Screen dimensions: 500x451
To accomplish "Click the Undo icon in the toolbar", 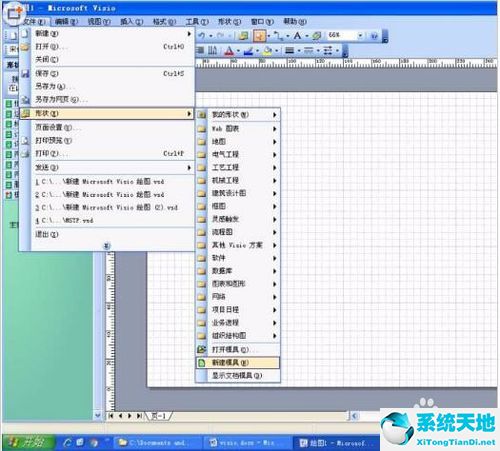I will tap(202, 35).
